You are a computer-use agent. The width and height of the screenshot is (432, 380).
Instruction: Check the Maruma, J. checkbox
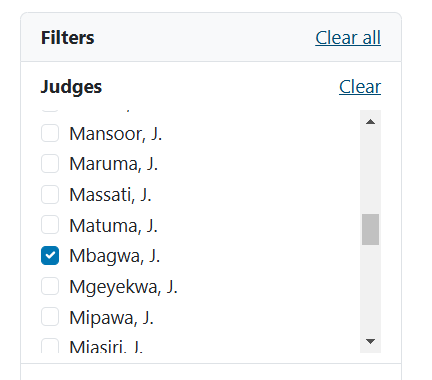coord(50,164)
